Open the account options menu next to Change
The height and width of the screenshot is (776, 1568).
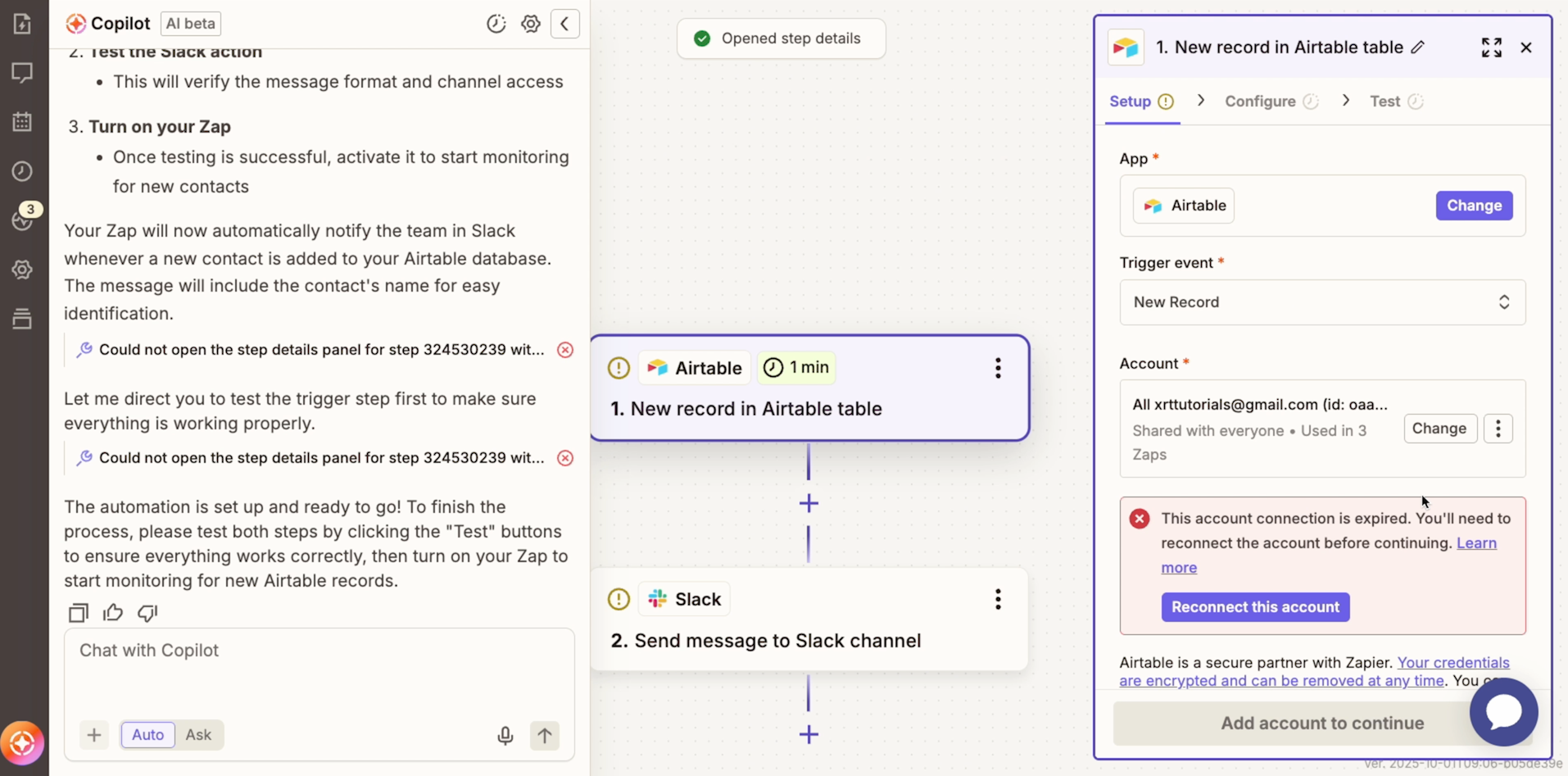(x=1498, y=429)
